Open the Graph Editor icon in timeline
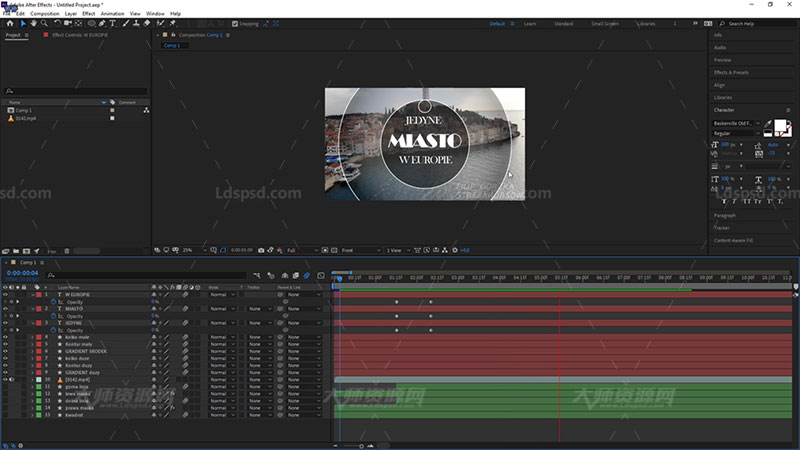The height and width of the screenshot is (450, 800). 321,276
